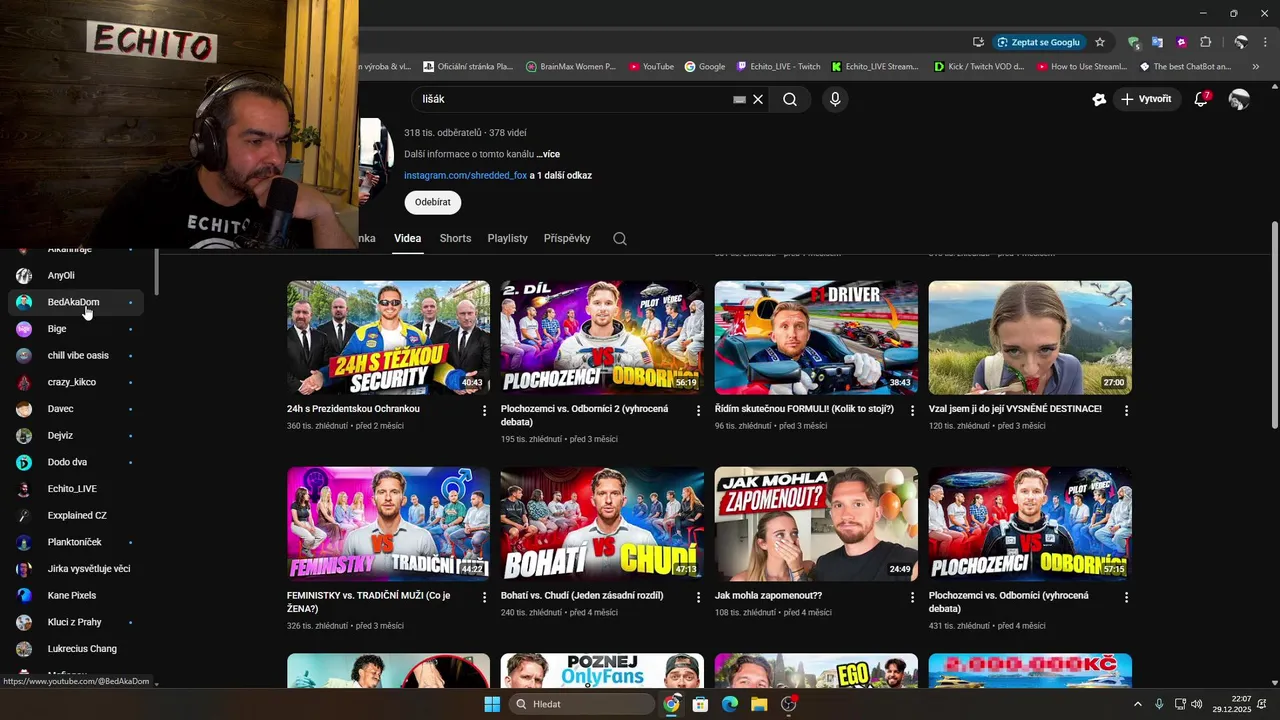Screen dimensions: 1280x720
Task: Open options for Vzal jsem ji do její VYSNĚNÉ DESTINACE
Action: click(1126, 411)
